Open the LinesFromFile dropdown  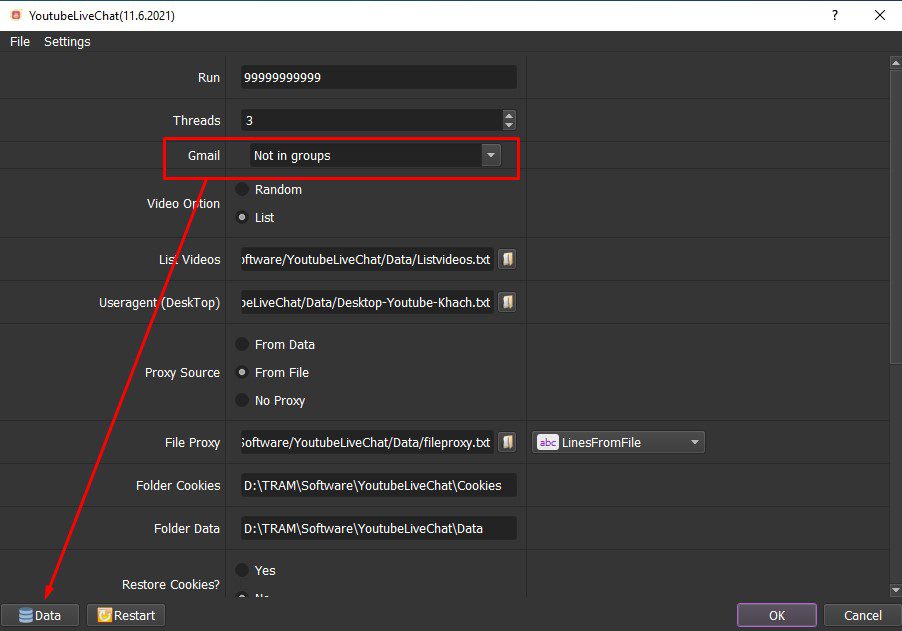[618, 442]
